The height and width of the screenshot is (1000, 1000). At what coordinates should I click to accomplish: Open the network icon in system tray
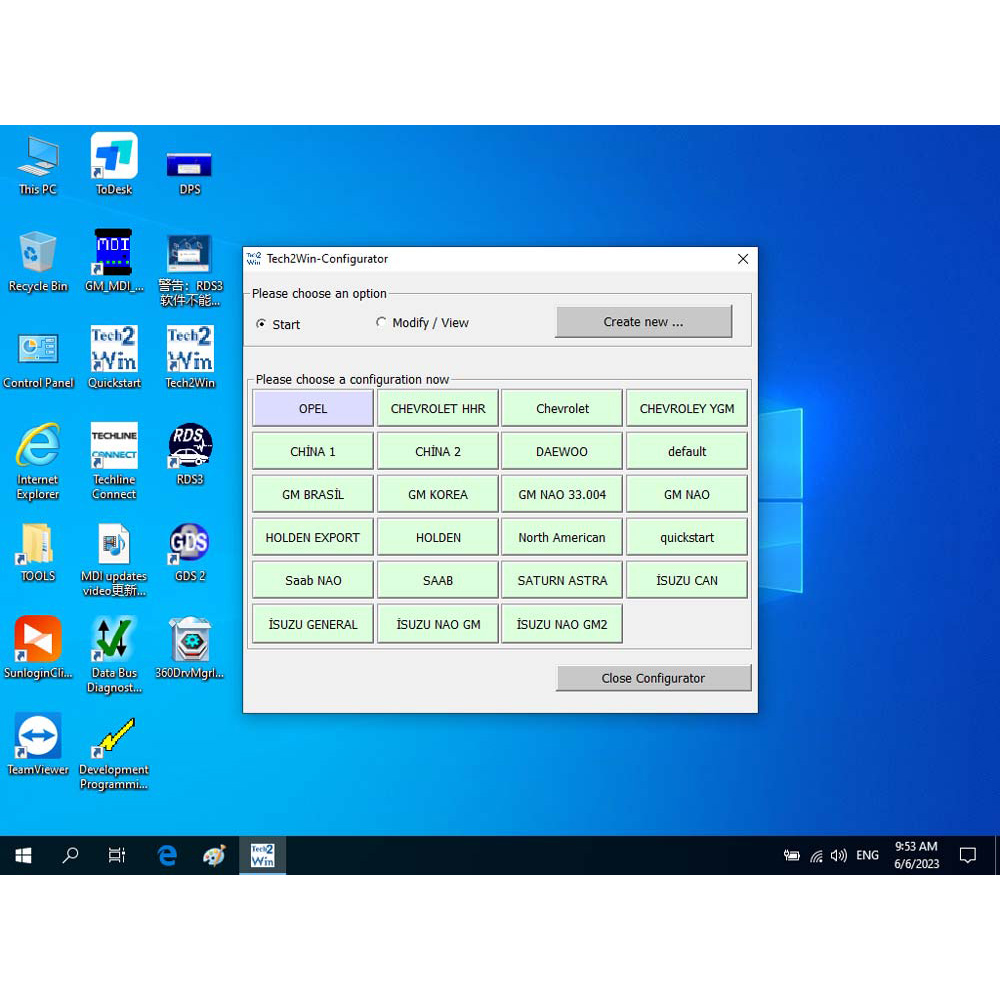coord(816,856)
